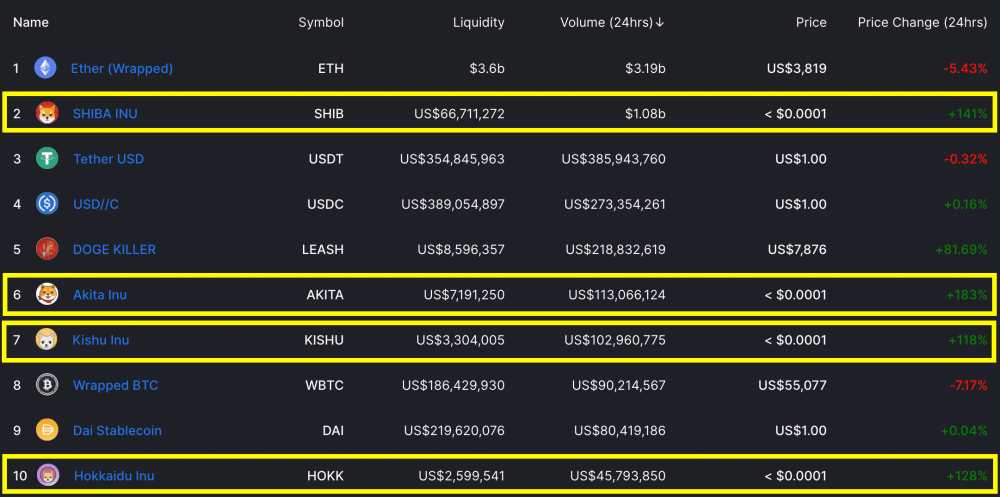
Task: Open the SHIBA INU token link
Action: (x=105, y=114)
